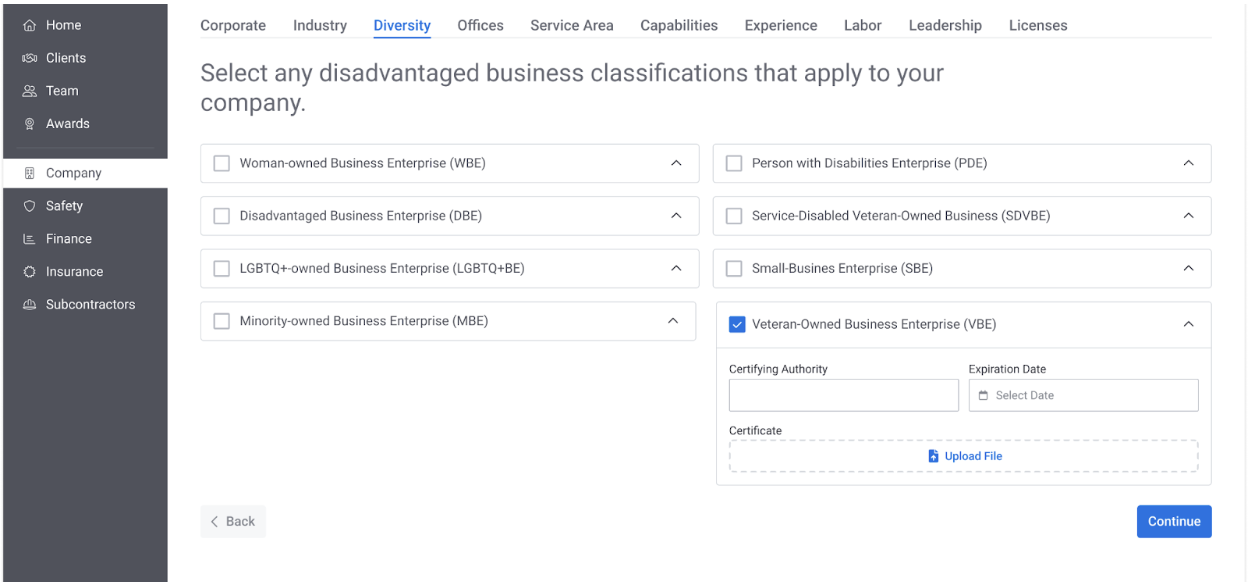Viewport: 1248px width, 582px height.
Task: Check the Woman-owned Business Enterprise box
Action: coord(222,163)
